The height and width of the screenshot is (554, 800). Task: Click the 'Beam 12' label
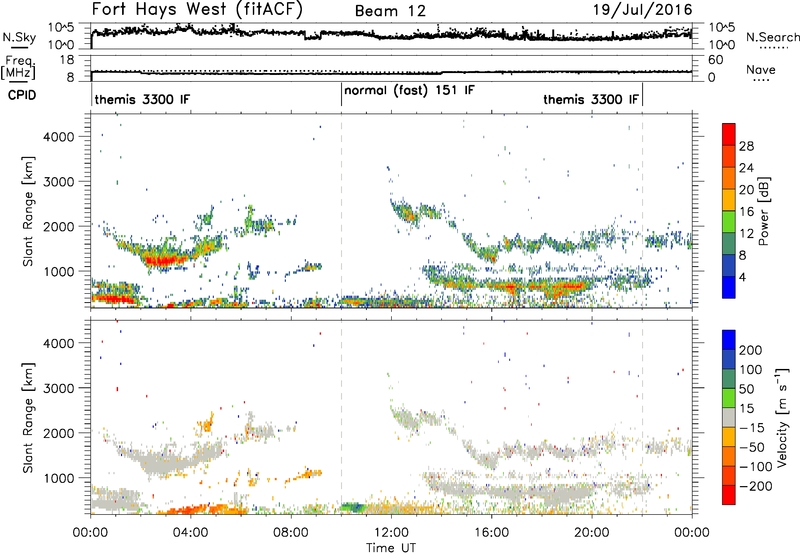[x=390, y=11]
